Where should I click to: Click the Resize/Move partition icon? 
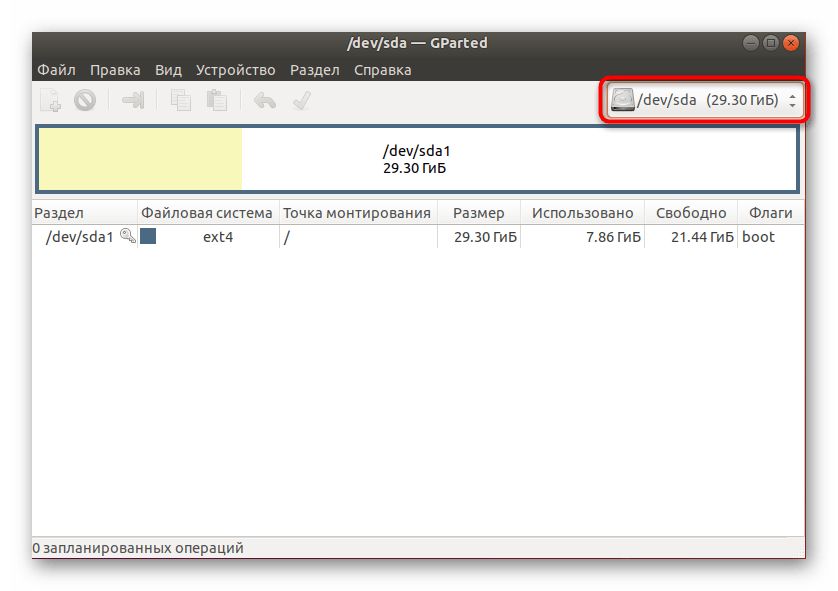click(133, 100)
